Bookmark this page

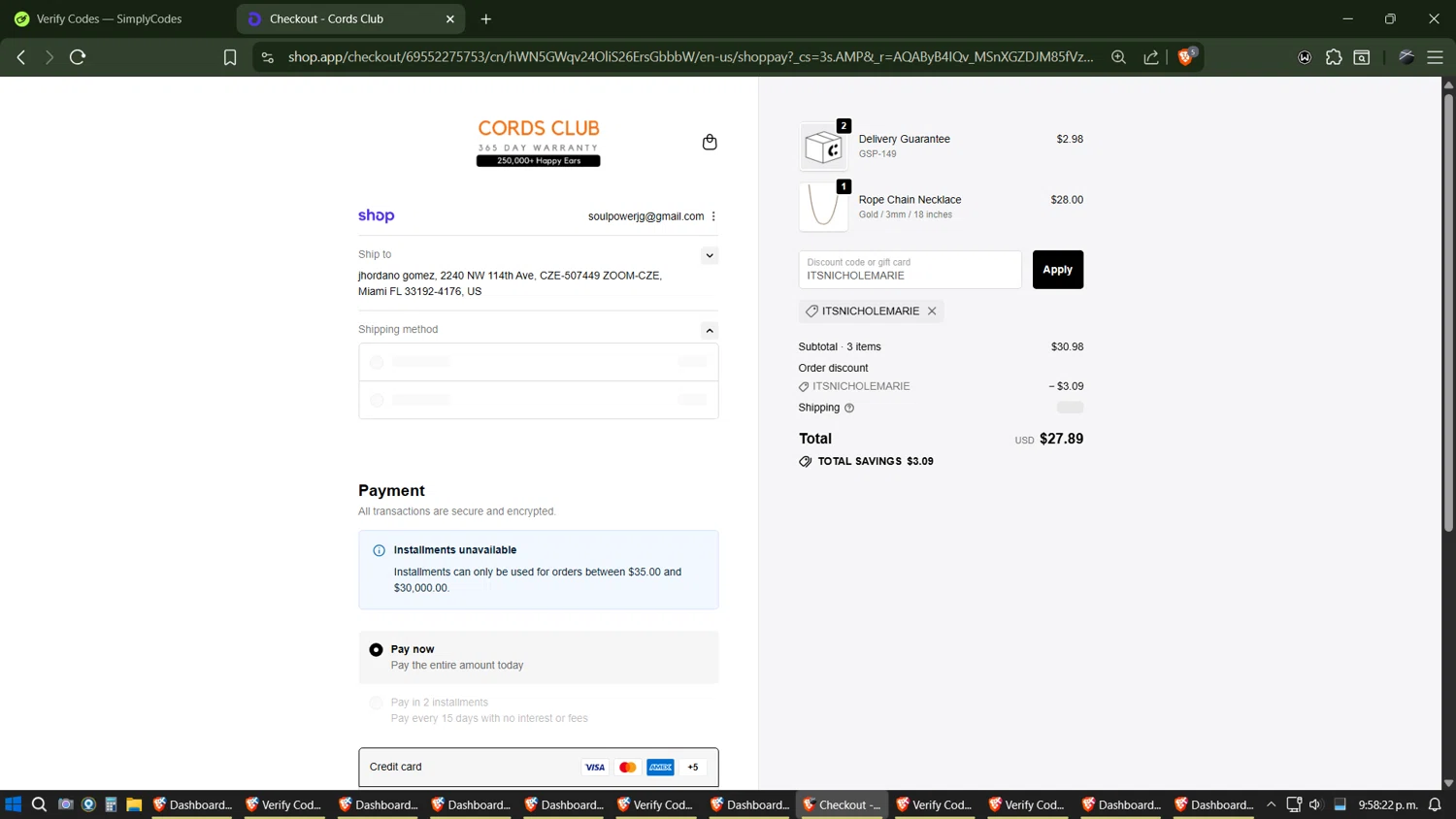230,57
